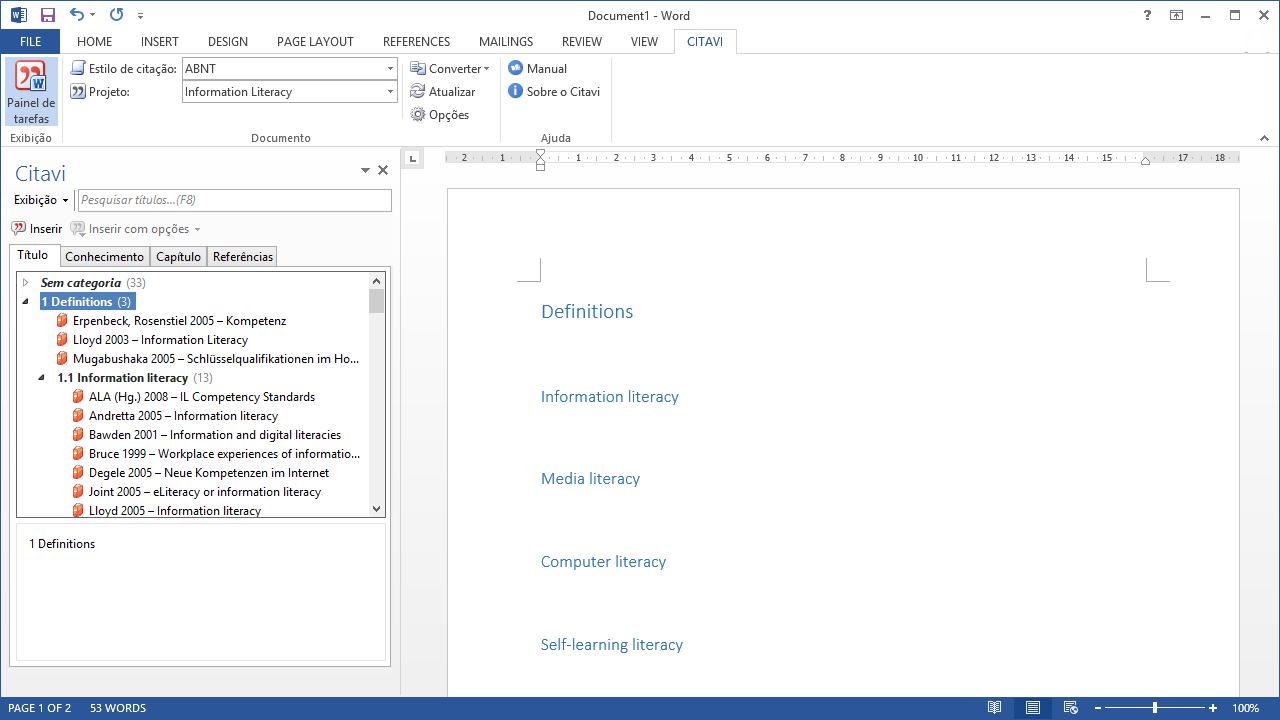Viewport: 1280px width, 720px height.
Task: Open Word Help question mark icon
Action: pyautogui.click(x=1147, y=15)
